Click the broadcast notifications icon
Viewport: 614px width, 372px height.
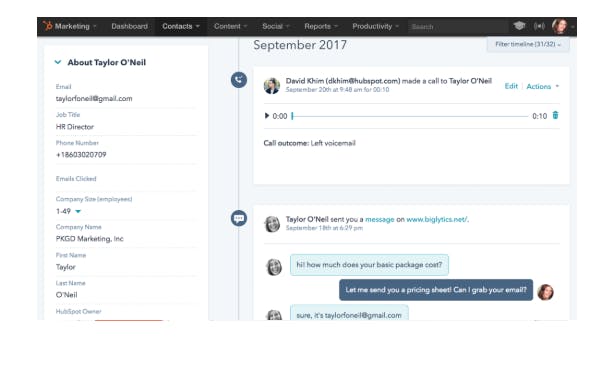(x=539, y=26)
